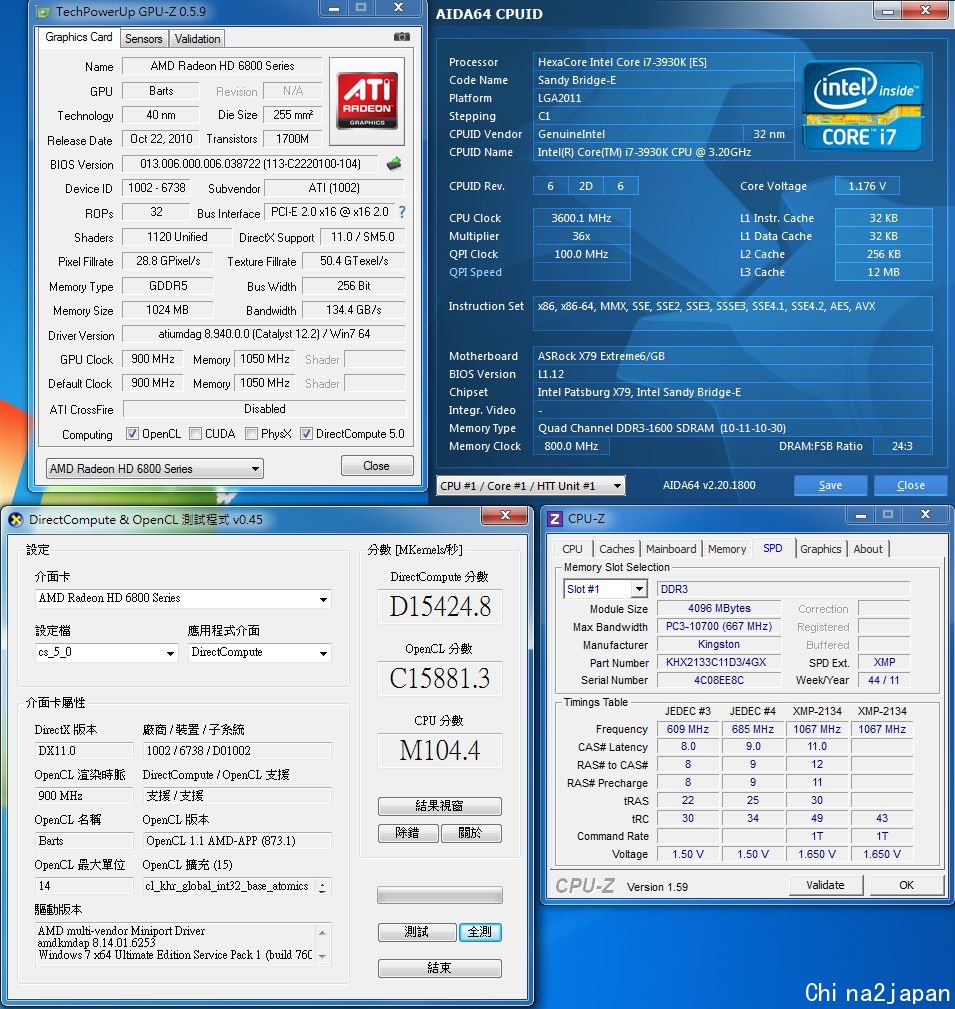The height and width of the screenshot is (1009, 955).
Task: Click the Driver Version field in GPU-Z
Action: coord(264,334)
